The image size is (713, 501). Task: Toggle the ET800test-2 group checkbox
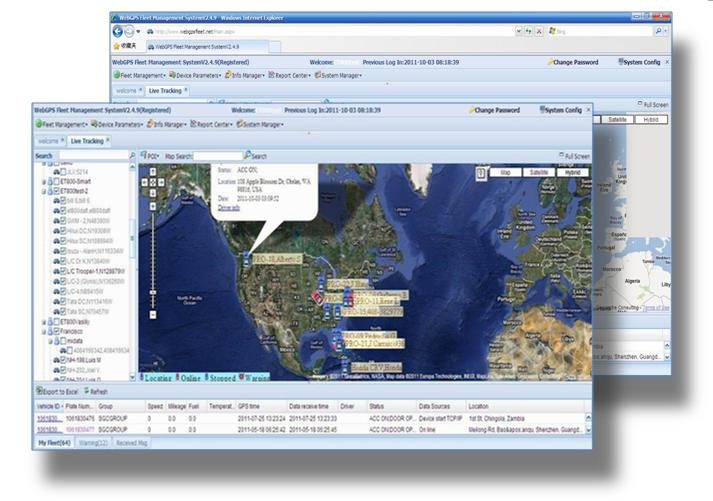pos(57,191)
